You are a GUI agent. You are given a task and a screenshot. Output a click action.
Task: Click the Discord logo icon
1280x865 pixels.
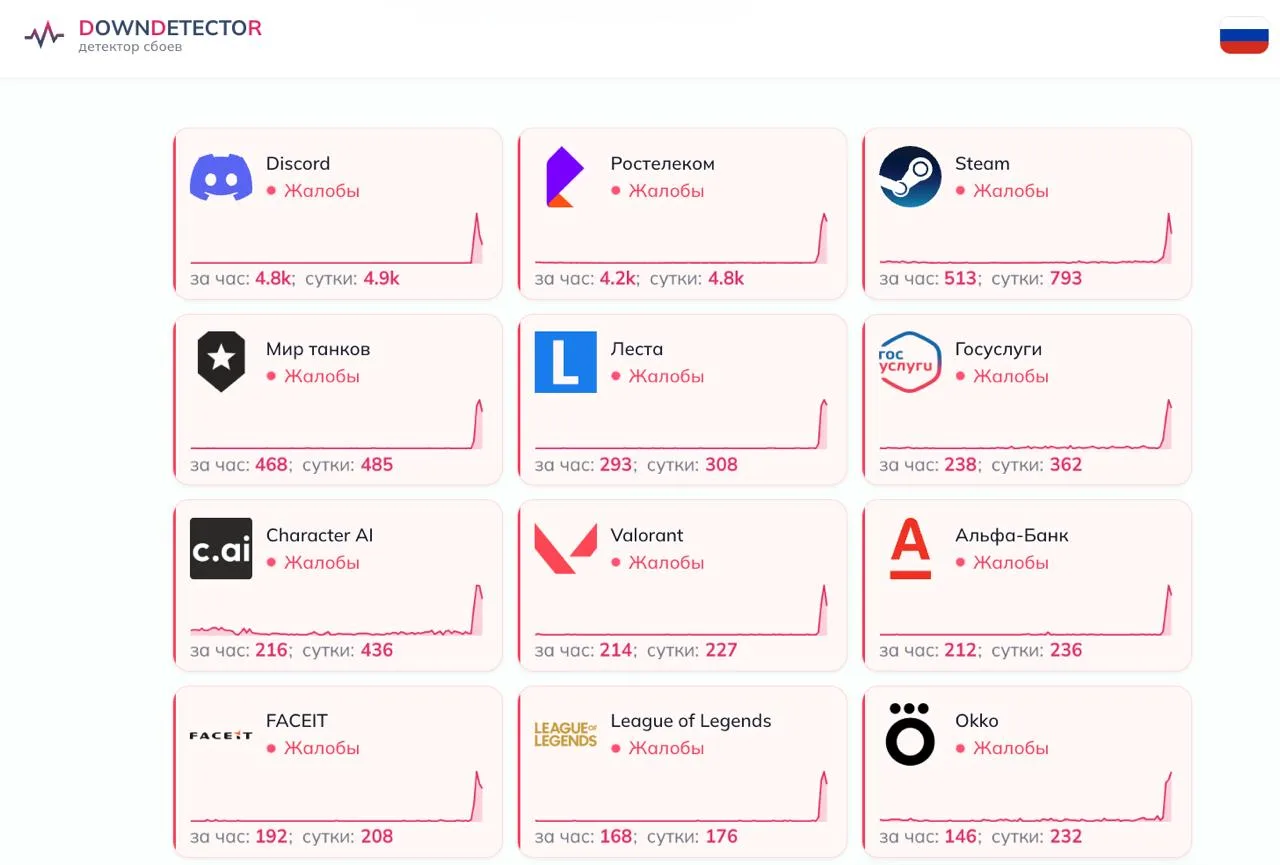pyautogui.click(x=221, y=177)
